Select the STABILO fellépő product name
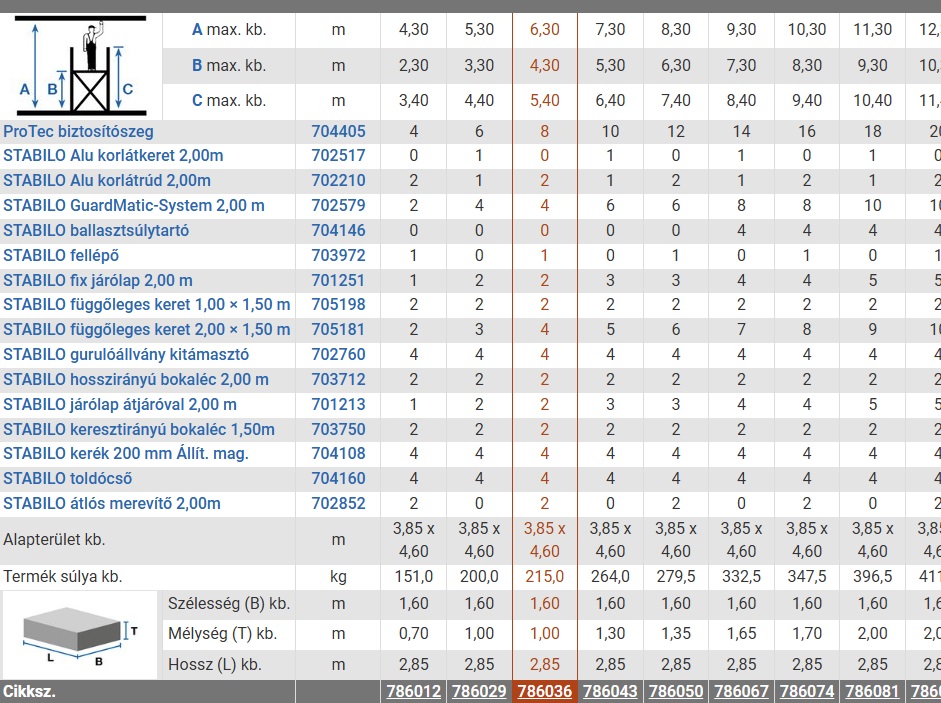Image resolution: width=941 pixels, height=703 pixels. [x=61, y=255]
